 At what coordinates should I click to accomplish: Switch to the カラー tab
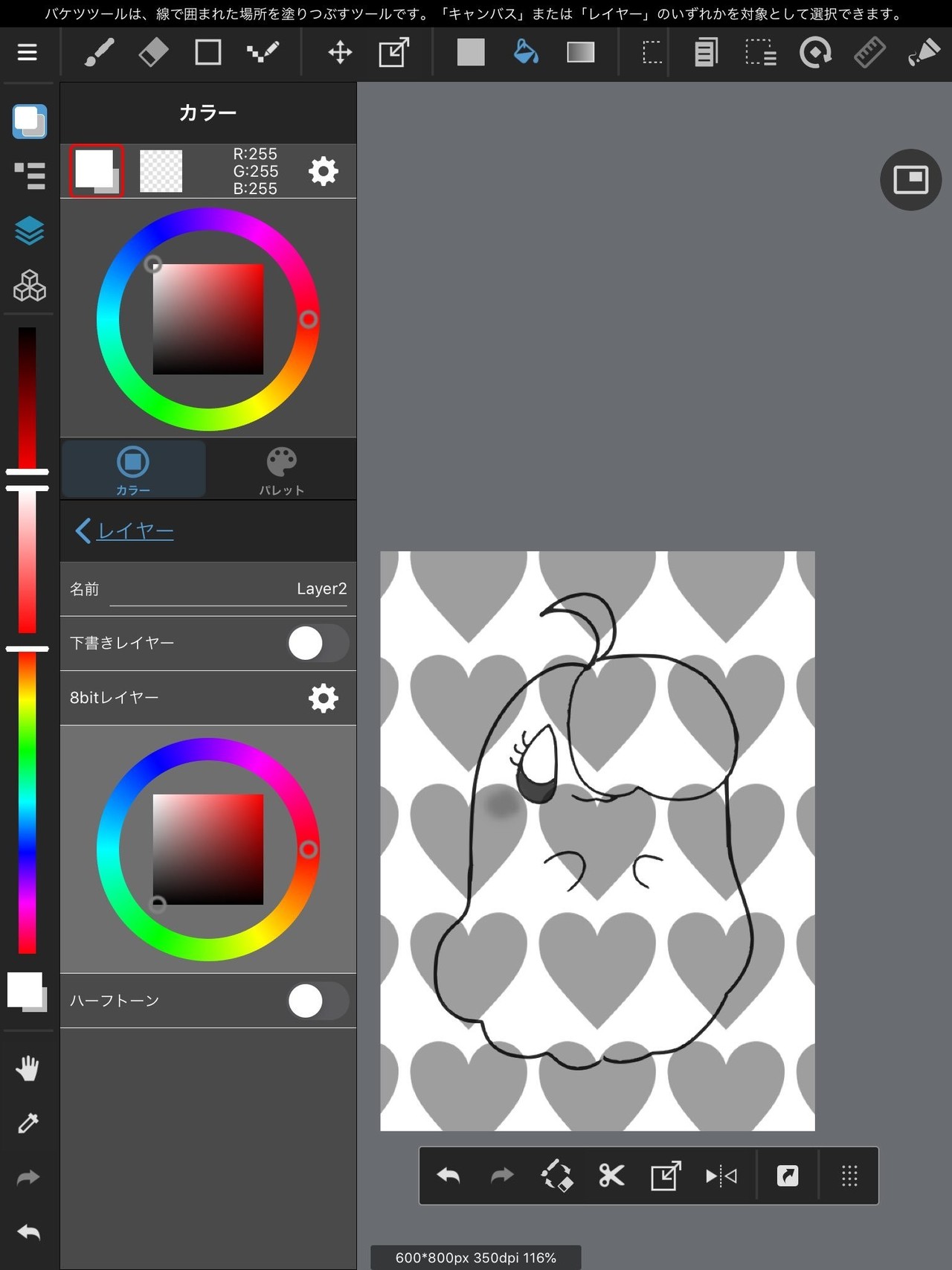coord(133,469)
